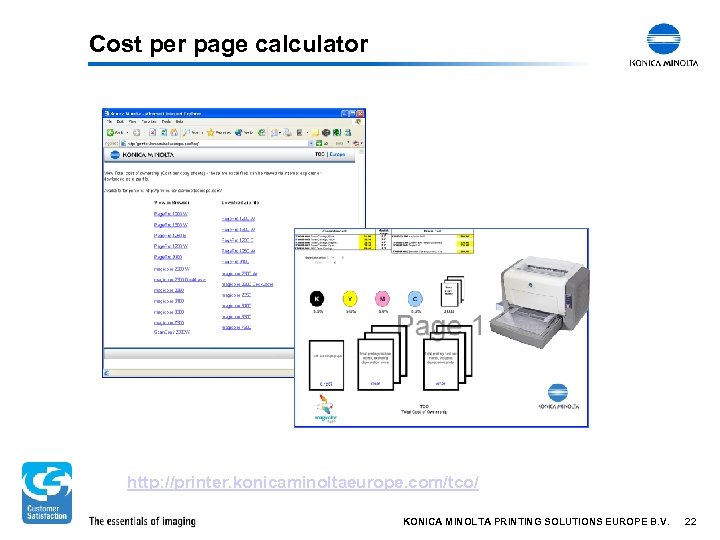
Task: Click the stacked pages icon beside the C circle
Action: (452, 291)
